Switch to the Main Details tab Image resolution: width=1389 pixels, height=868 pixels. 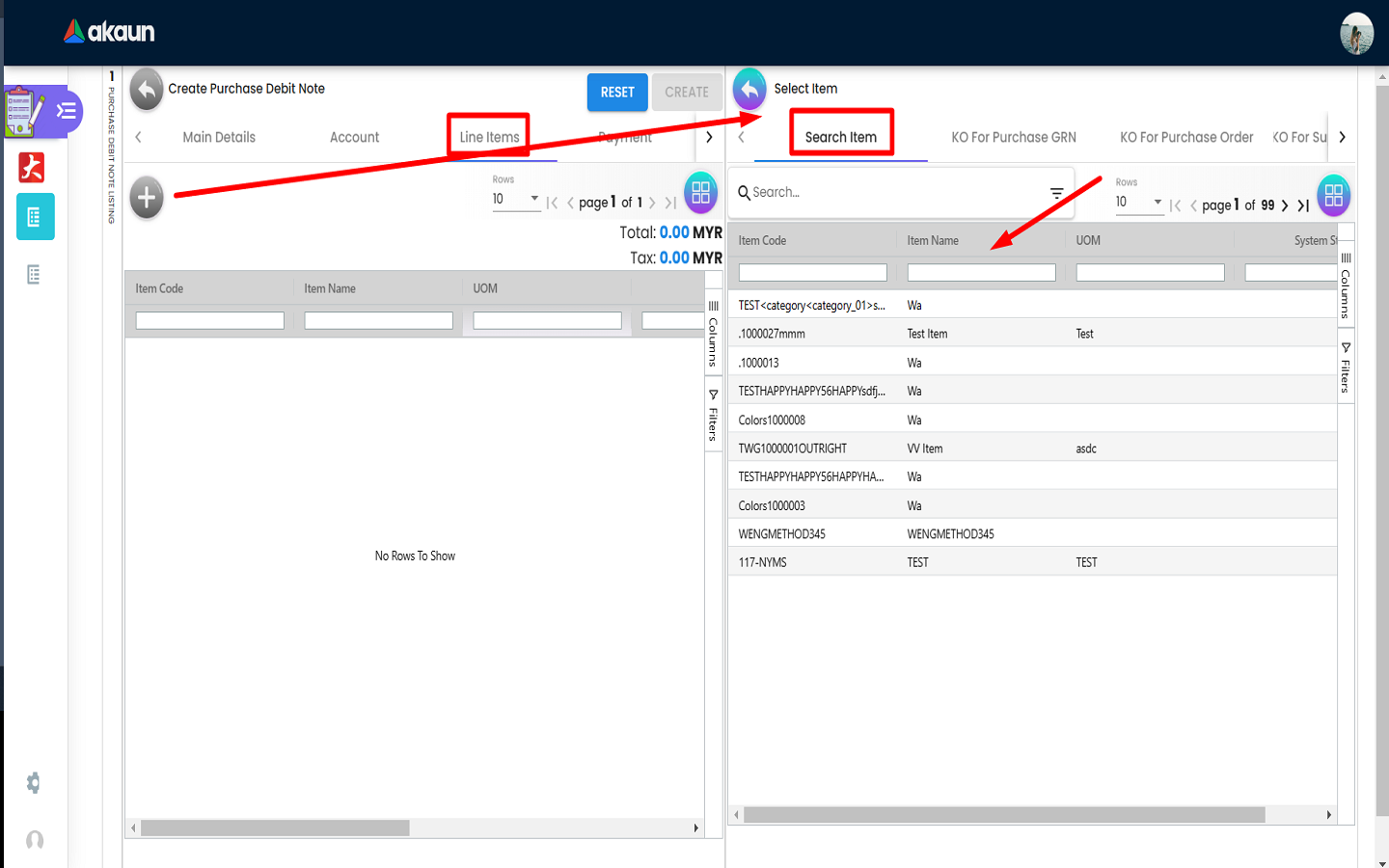pyautogui.click(x=219, y=137)
